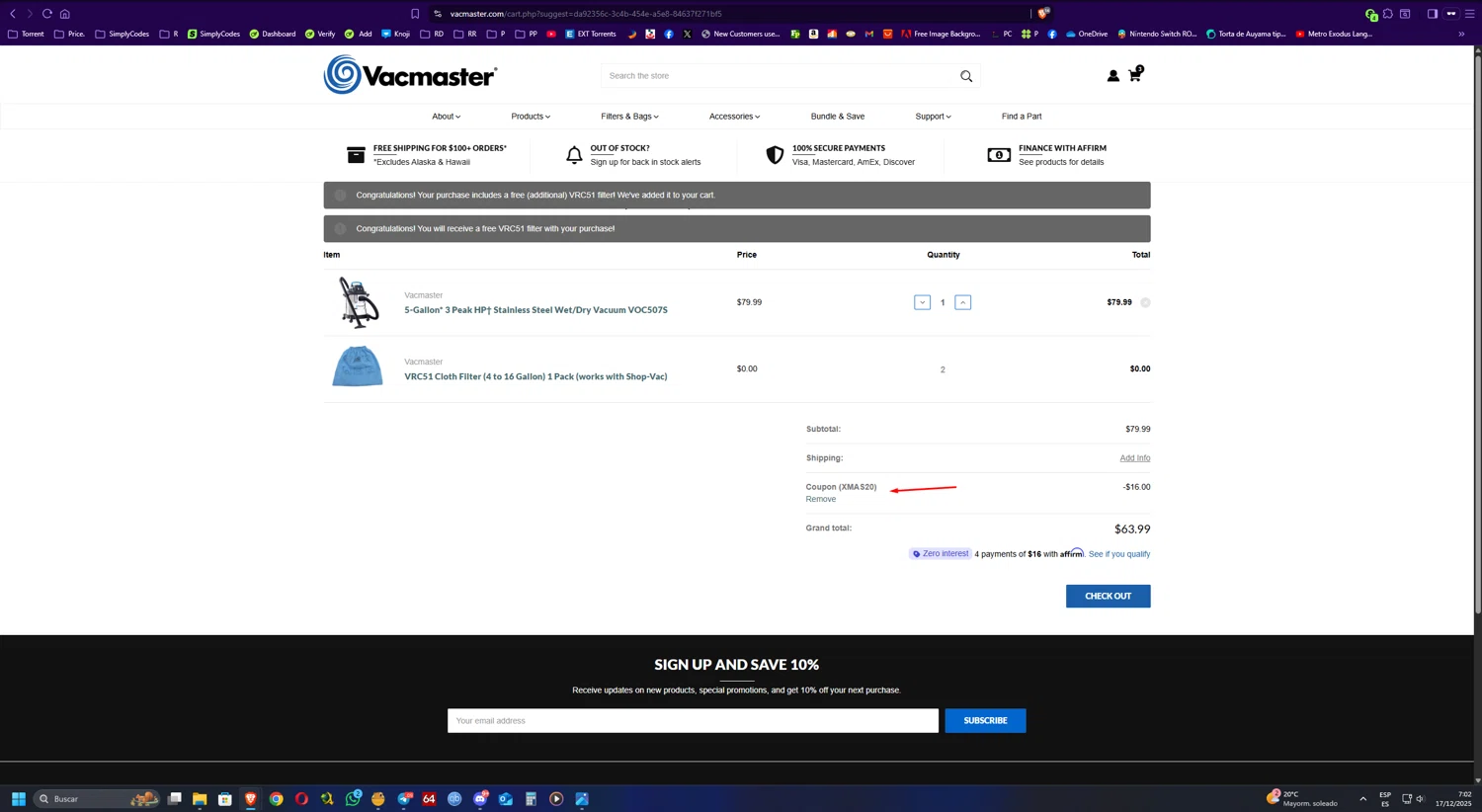Image resolution: width=1482 pixels, height=812 pixels.
Task: Open VRC51 Cloth Filter product link
Action: click(x=535, y=376)
